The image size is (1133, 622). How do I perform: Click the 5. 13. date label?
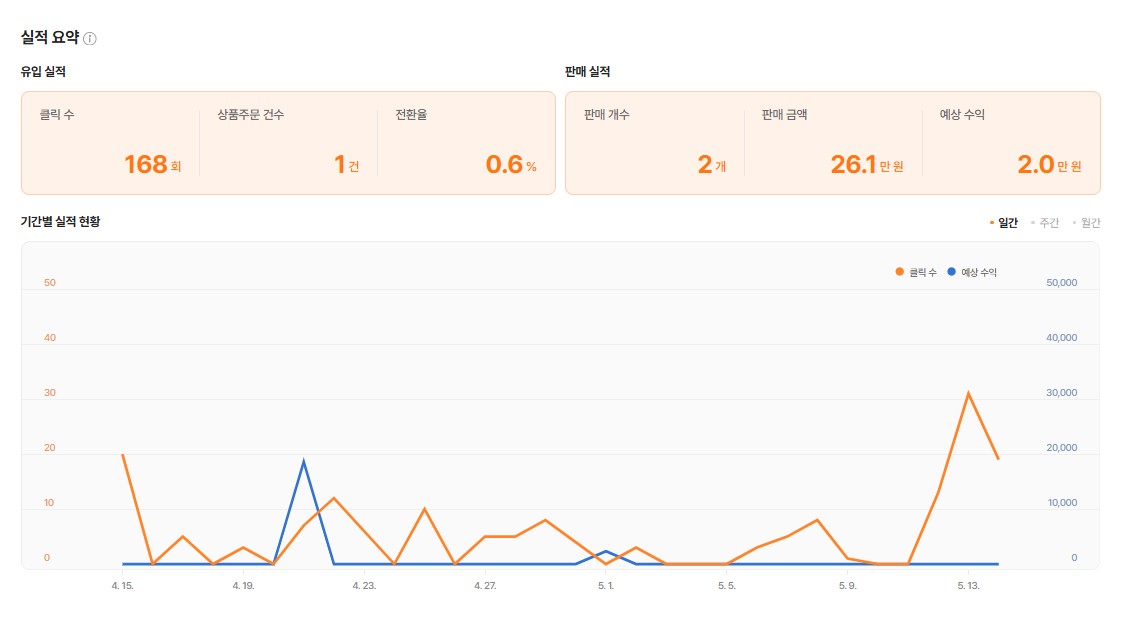(x=968, y=586)
